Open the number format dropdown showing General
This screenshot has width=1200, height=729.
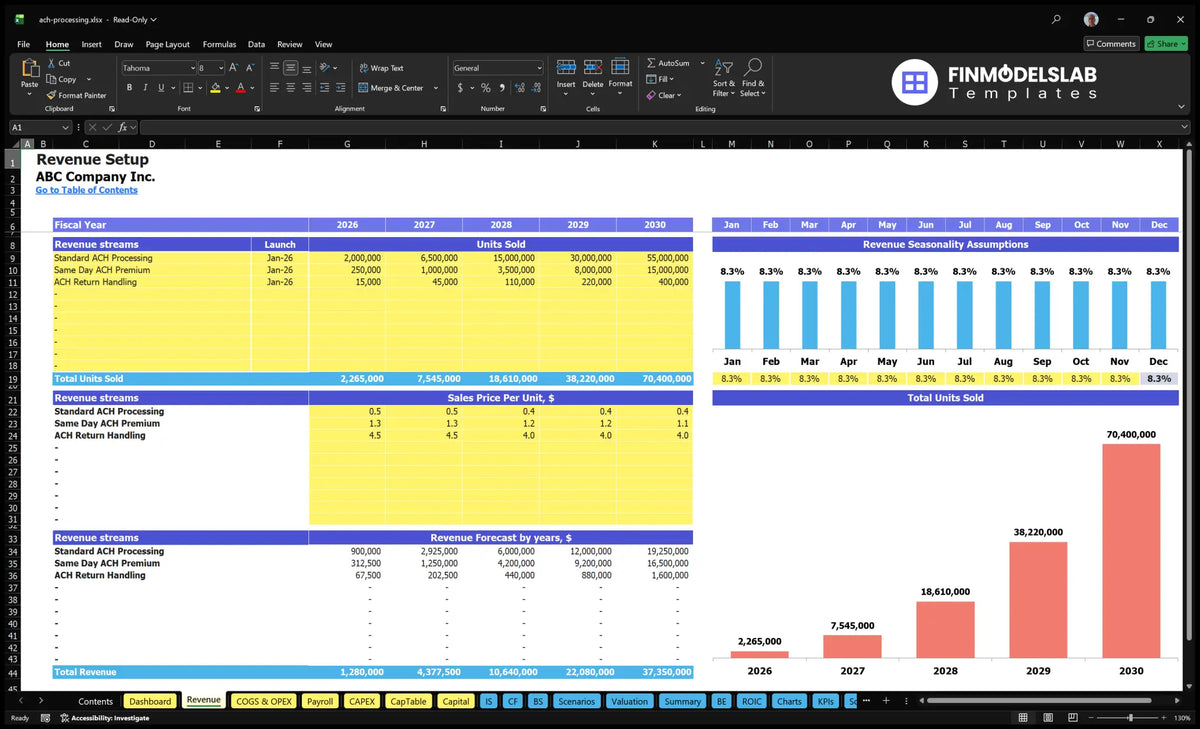(x=539, y=68)
